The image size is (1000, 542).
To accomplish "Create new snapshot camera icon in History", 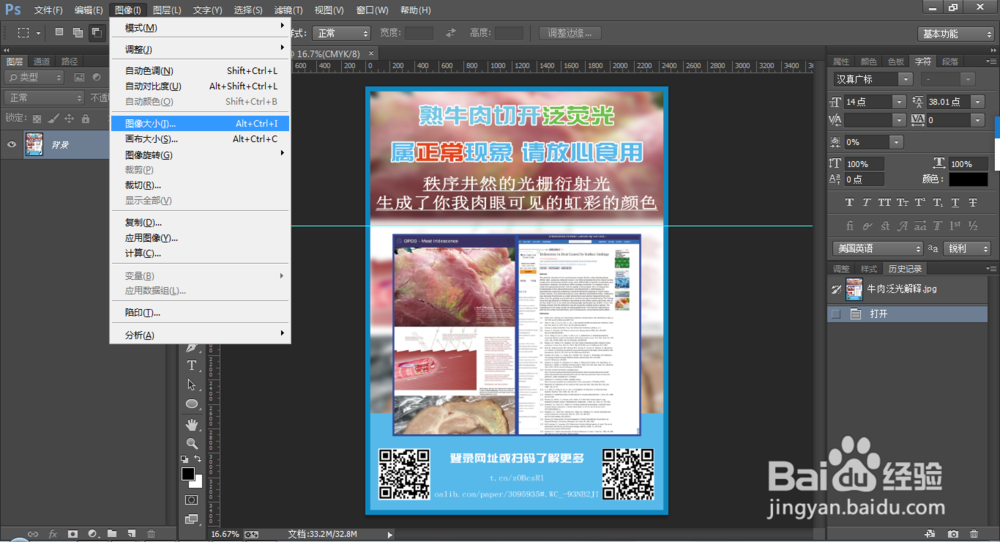I will (953, 534).
